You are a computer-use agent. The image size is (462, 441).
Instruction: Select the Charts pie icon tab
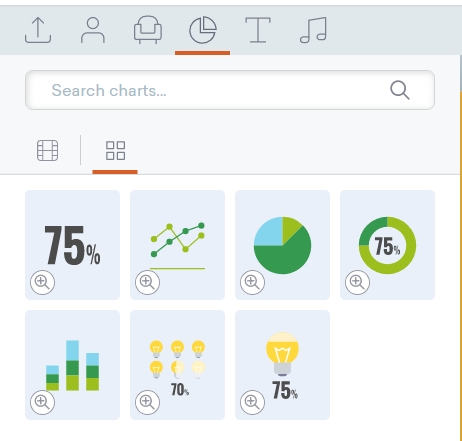click(203, 30)
